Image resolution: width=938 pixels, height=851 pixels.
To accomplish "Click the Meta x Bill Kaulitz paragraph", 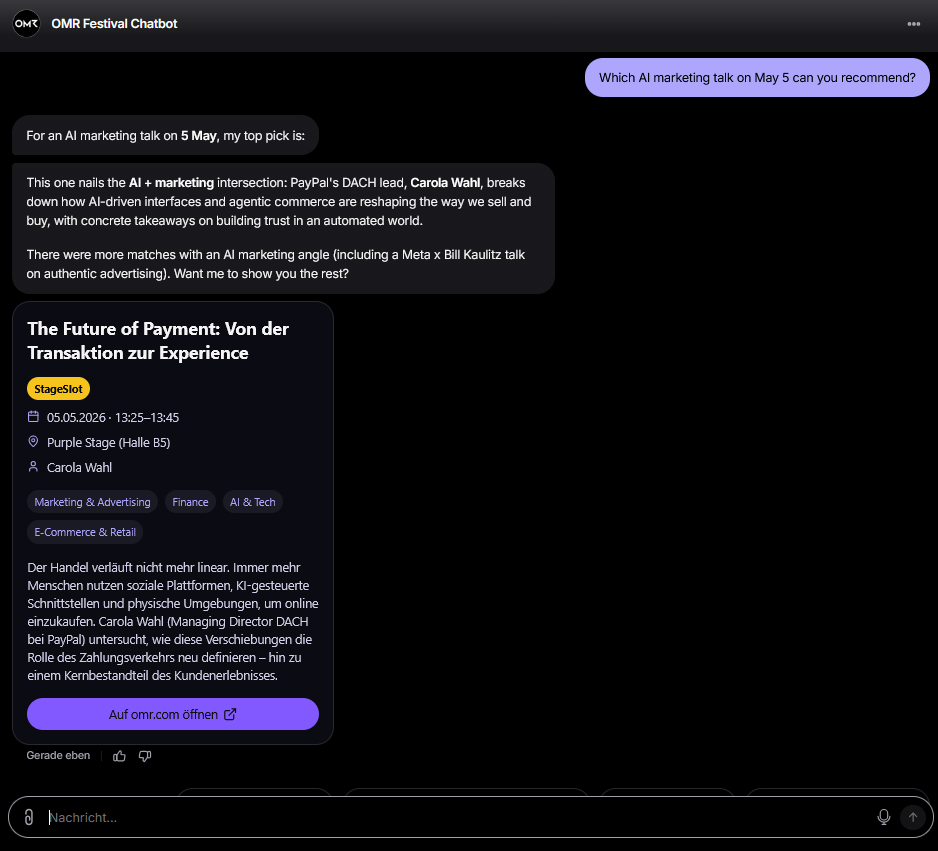I will pyautogui.click(x=276, y=264).
